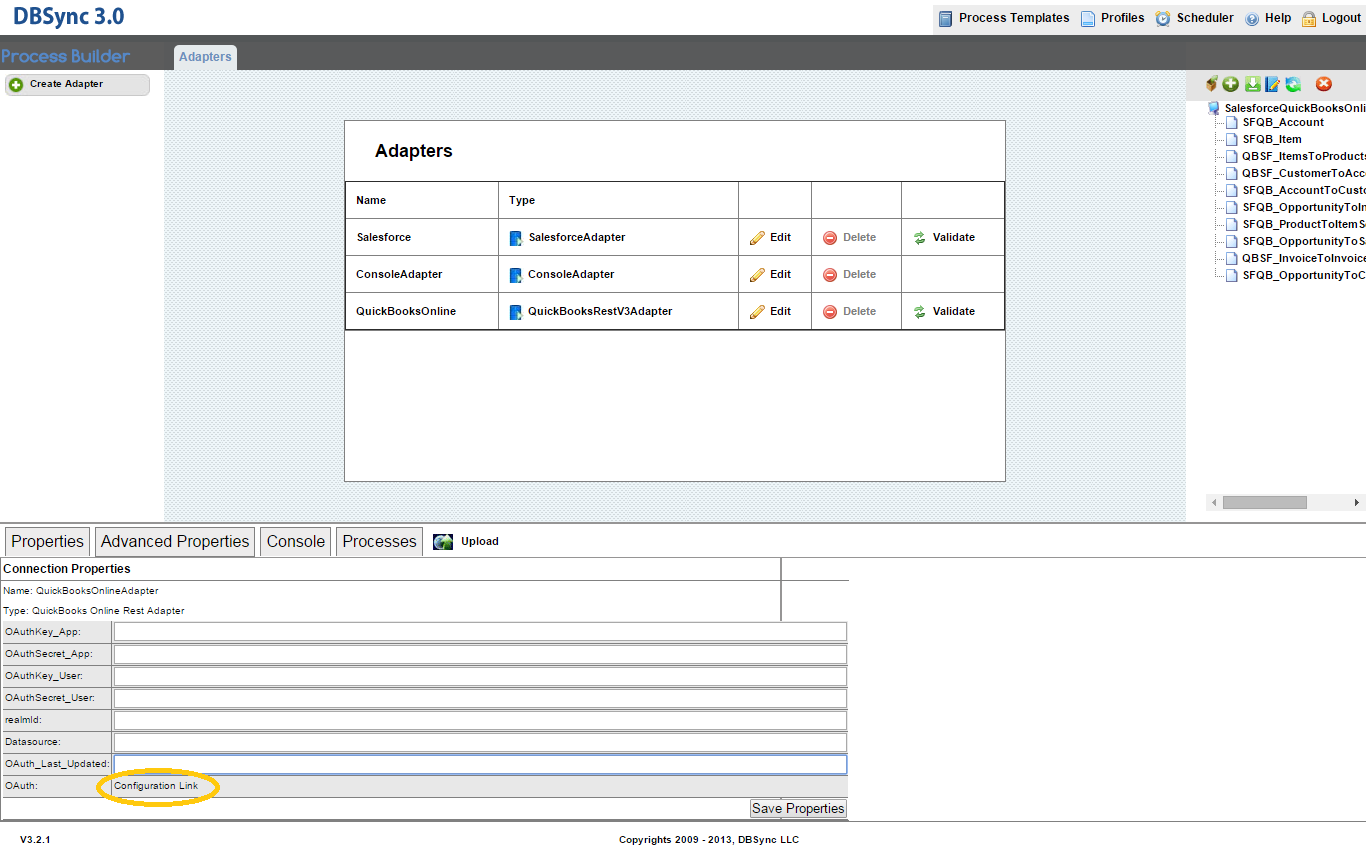Image resolution: width=1366 pixels, height=857 pixels.
Task: Click the SalesforceAdapter type icon
Action: click(x=516, y=238)
